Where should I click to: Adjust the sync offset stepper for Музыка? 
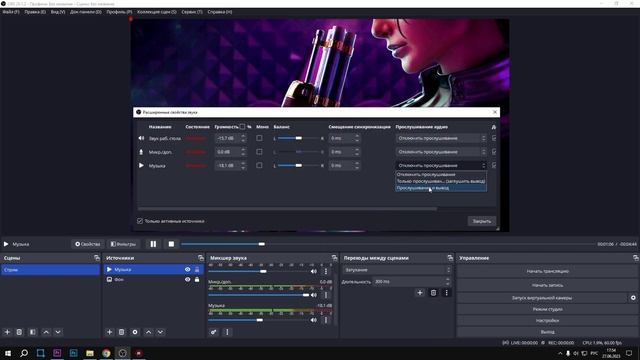(x=357, y=165)
